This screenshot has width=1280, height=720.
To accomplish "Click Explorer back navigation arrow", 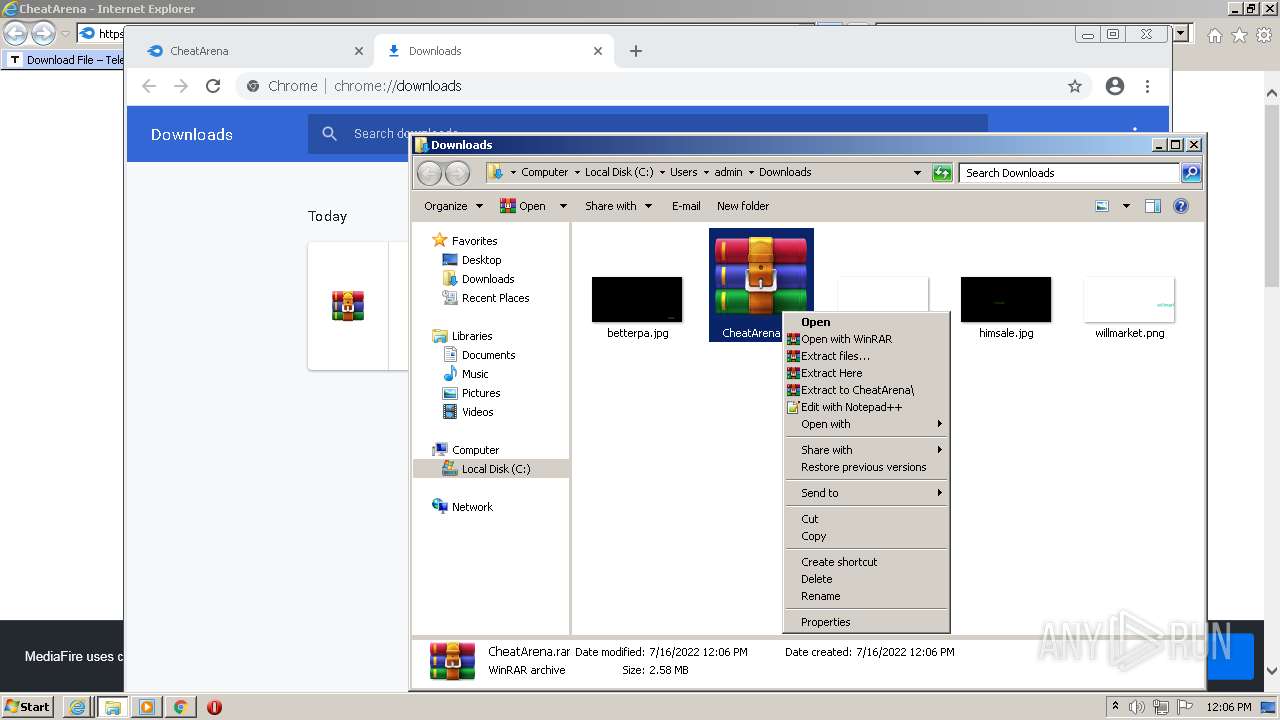I will coord(429,172).
